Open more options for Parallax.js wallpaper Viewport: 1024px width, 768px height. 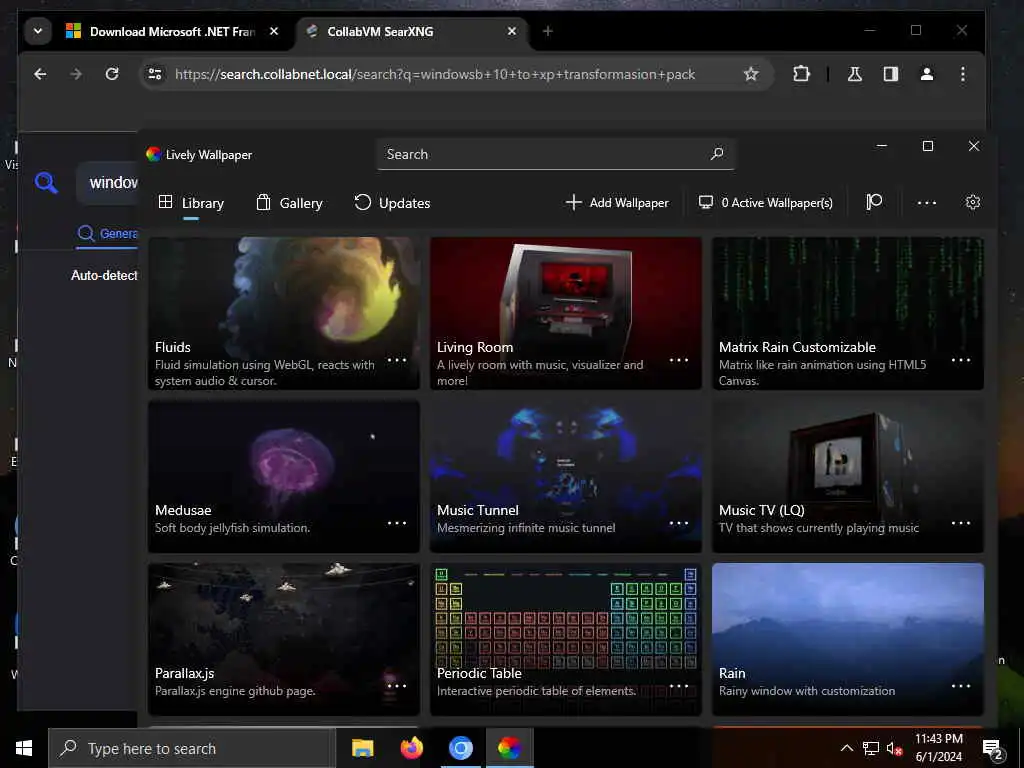pyautogui.click(x=397, y=686)
